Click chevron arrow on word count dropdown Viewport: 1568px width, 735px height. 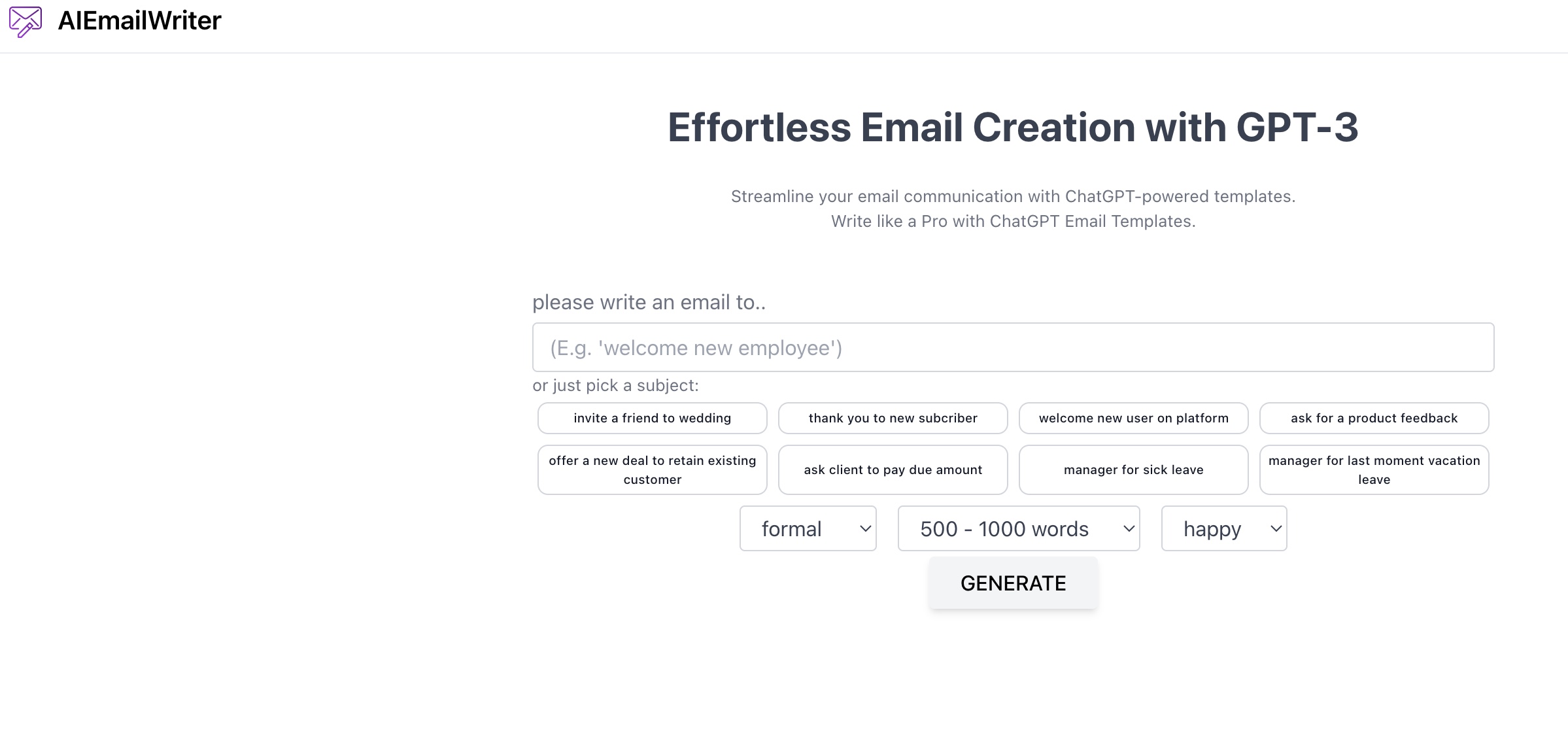pos(1129,528)
